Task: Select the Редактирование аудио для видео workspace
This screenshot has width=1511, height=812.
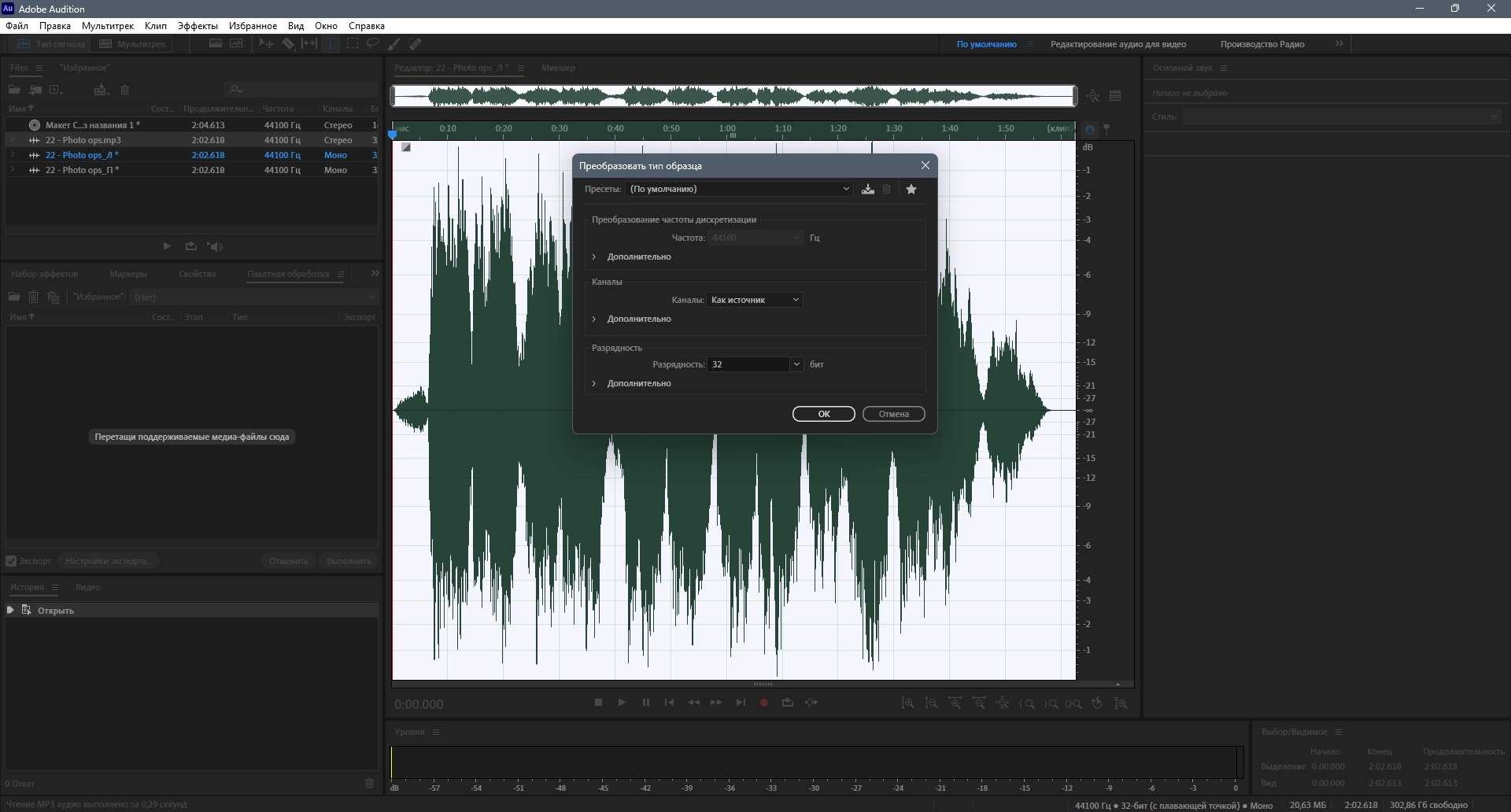Action: [1118, 44]
